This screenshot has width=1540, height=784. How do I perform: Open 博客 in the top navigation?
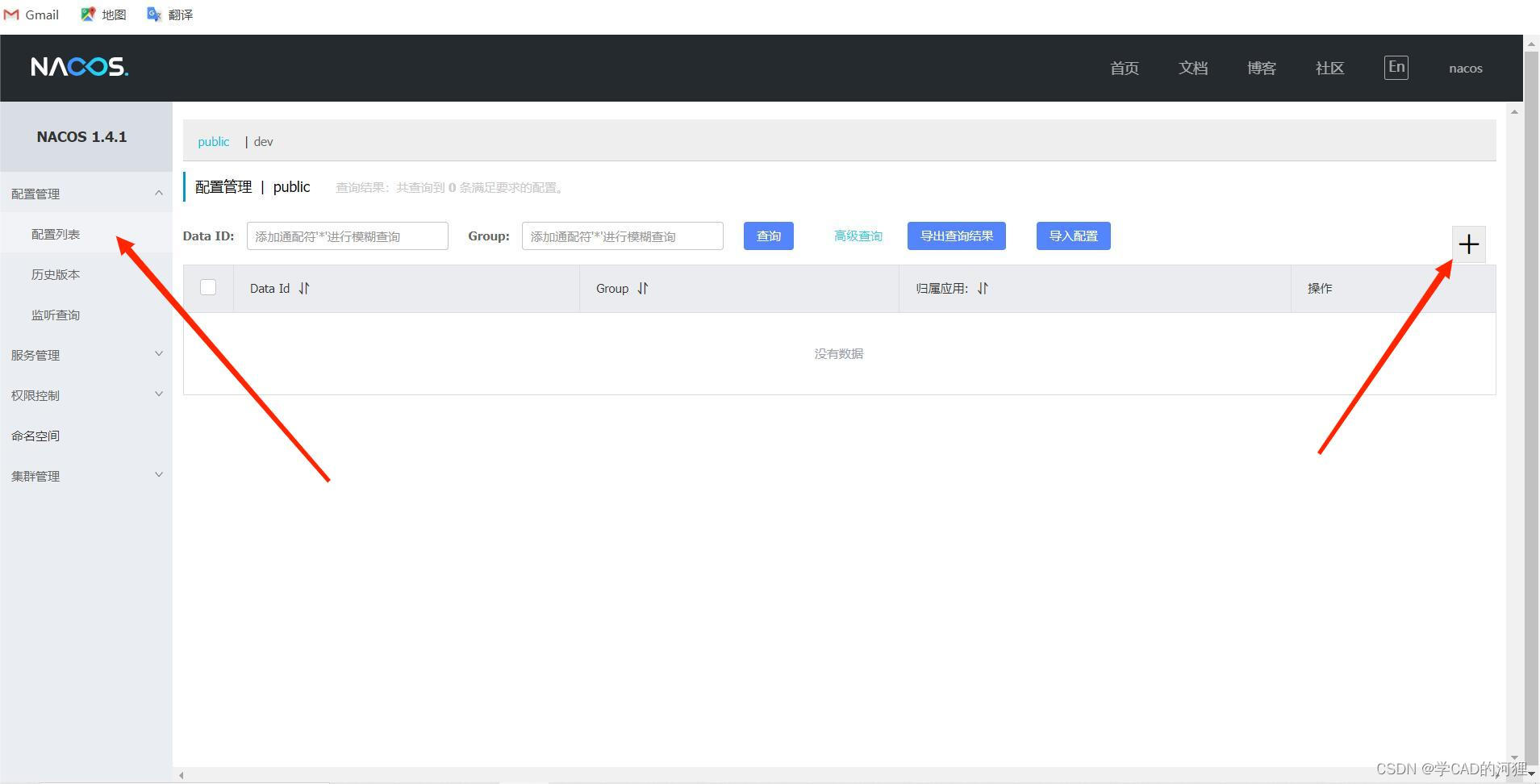(x=1262, y=68)
